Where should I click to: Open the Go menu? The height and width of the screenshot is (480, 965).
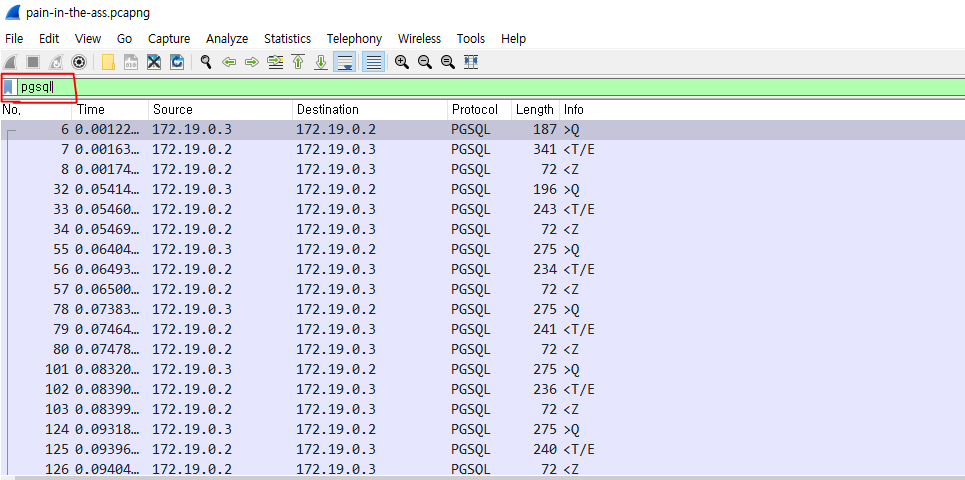tap(124, 39)
